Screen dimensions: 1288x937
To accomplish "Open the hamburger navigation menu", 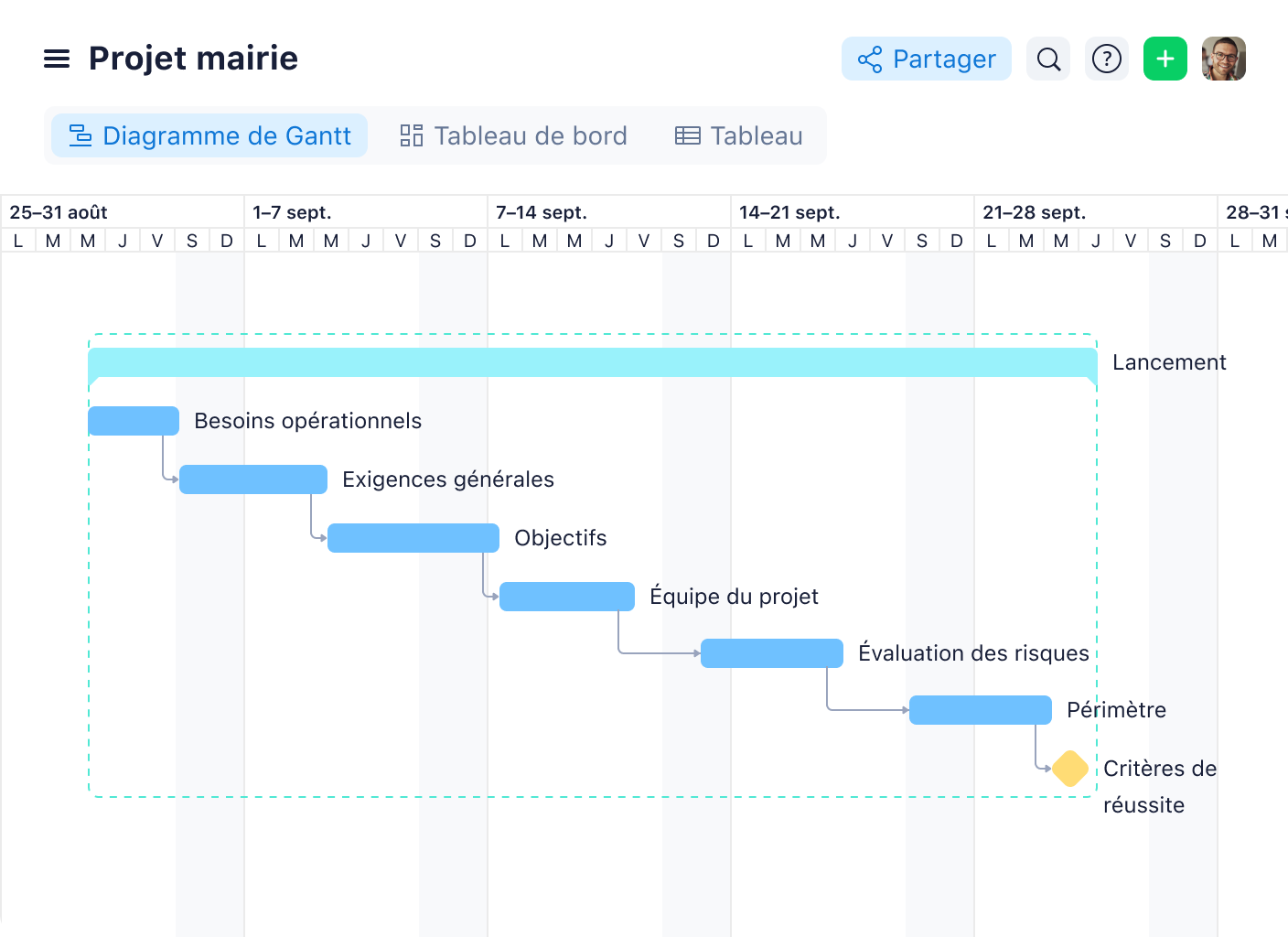I will pyautogui.click(x=57, y=59).
